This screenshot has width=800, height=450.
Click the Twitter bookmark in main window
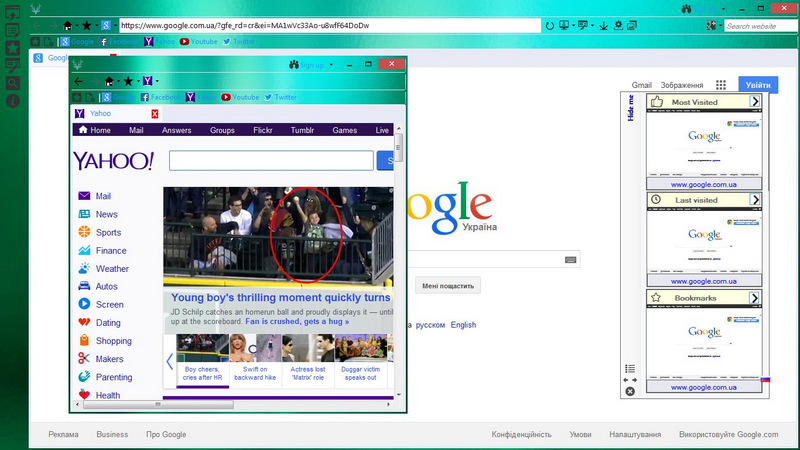pyautogui.click(x=239, y=42)
